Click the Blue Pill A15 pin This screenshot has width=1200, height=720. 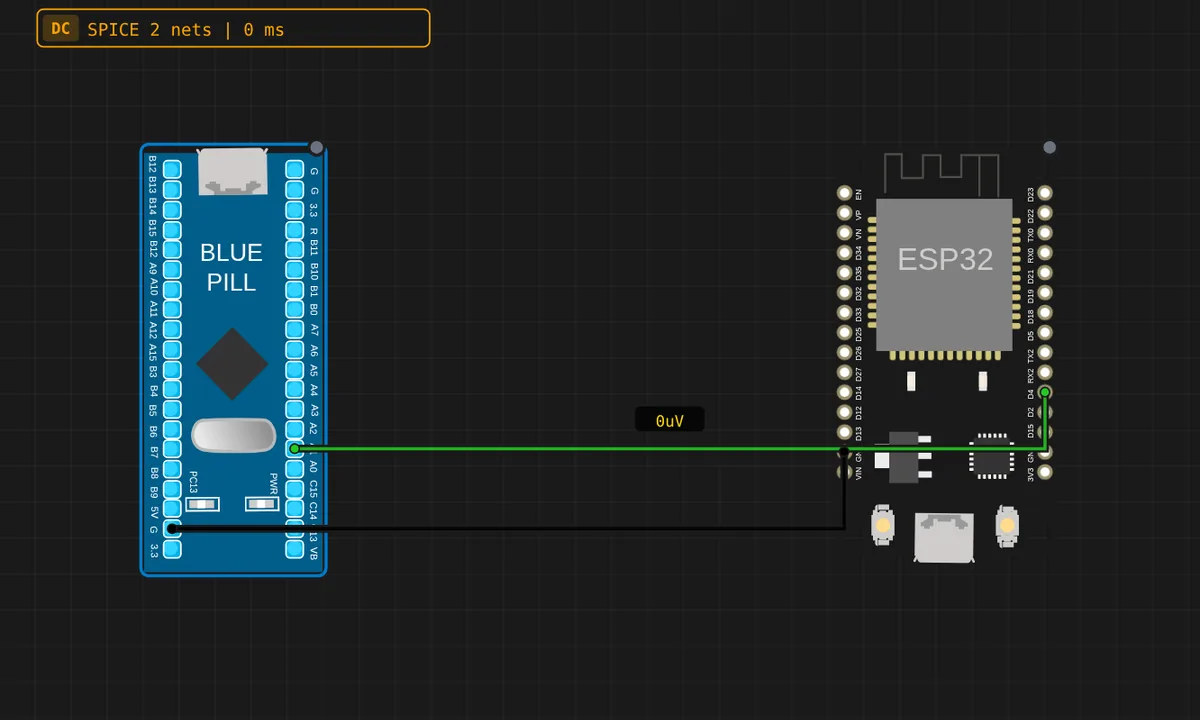pyautogui.click(x=172, y=349)
